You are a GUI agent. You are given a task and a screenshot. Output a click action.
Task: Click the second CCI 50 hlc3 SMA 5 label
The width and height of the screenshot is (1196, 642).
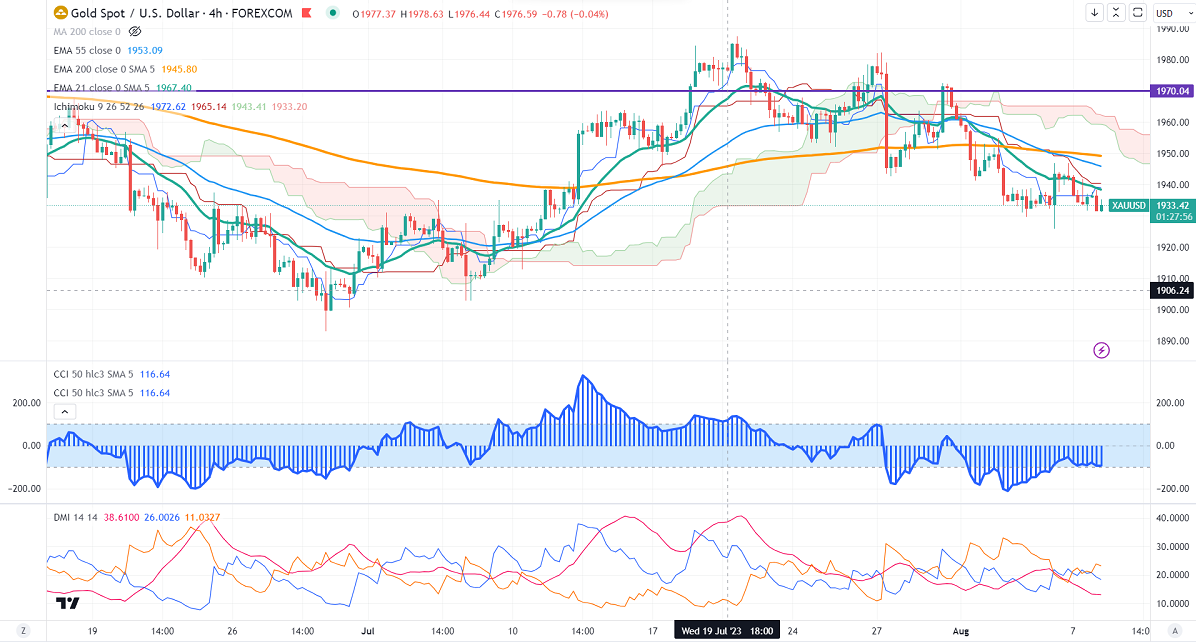click(93, 393)
